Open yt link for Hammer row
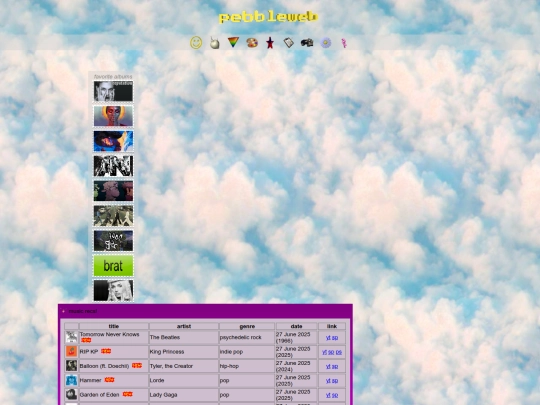 click(328, 381)
